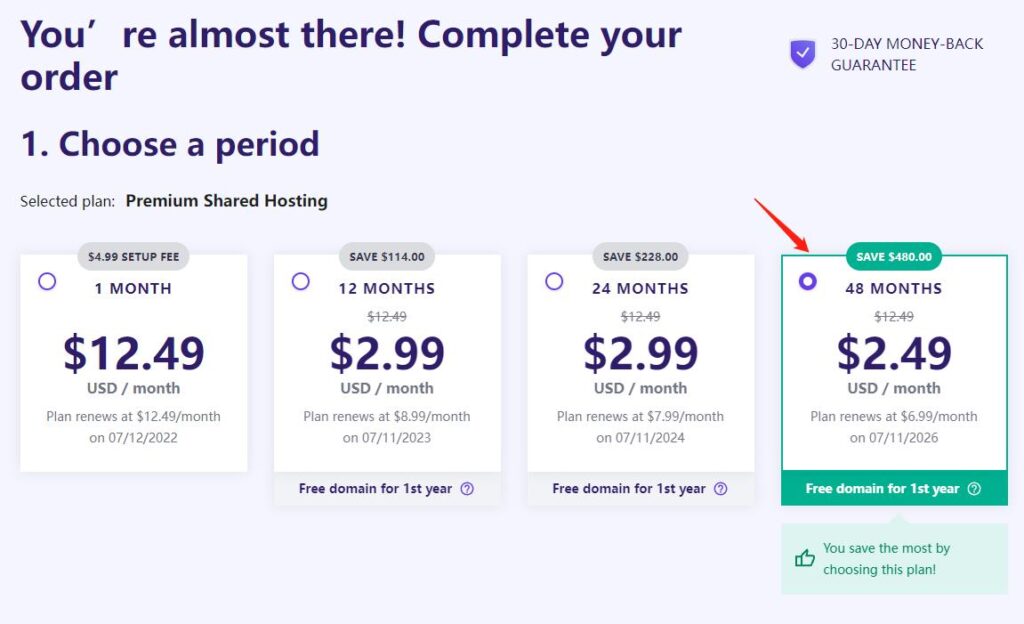Click Free domain for 1st year under 24 months
Image resolution: width=1024 pixels, height=624 pixels.
point(629,488)
